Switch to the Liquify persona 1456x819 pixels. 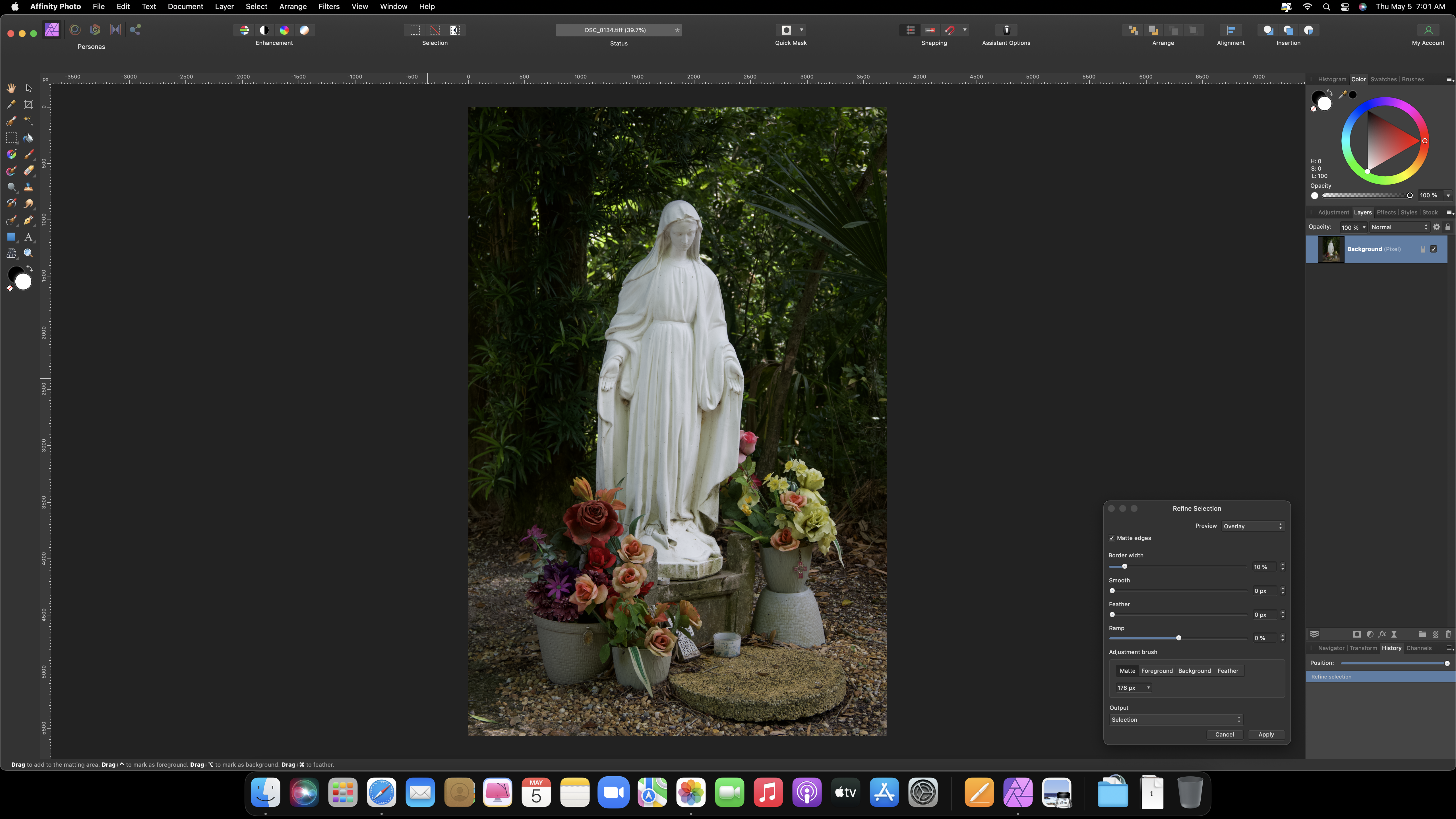75,30
